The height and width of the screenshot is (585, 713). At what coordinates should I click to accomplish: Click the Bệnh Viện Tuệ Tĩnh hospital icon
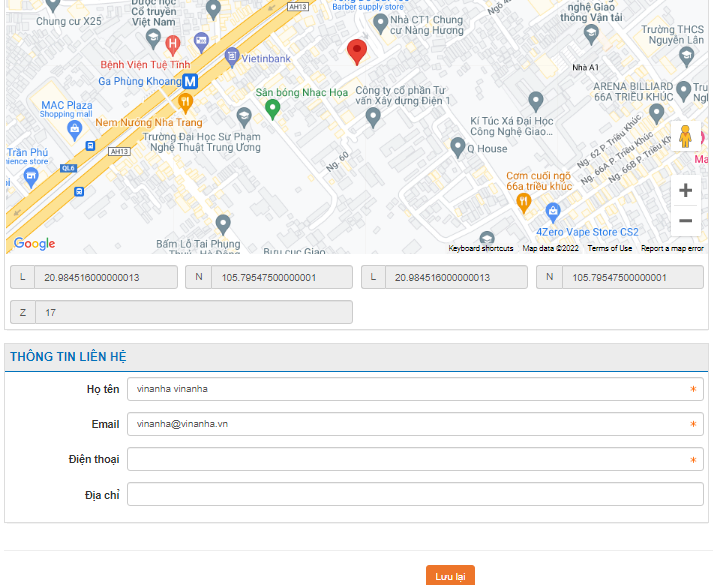click(x=172, y=45)
